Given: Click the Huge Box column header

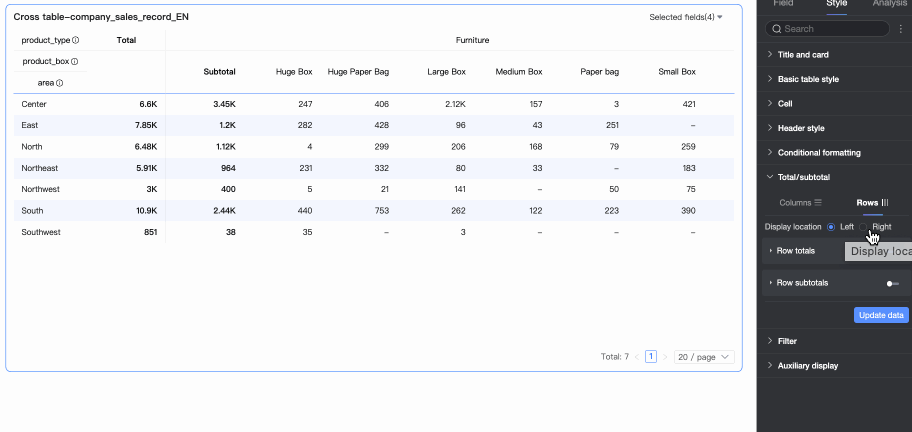Looking at the screenshot, I should coord(294,72).
